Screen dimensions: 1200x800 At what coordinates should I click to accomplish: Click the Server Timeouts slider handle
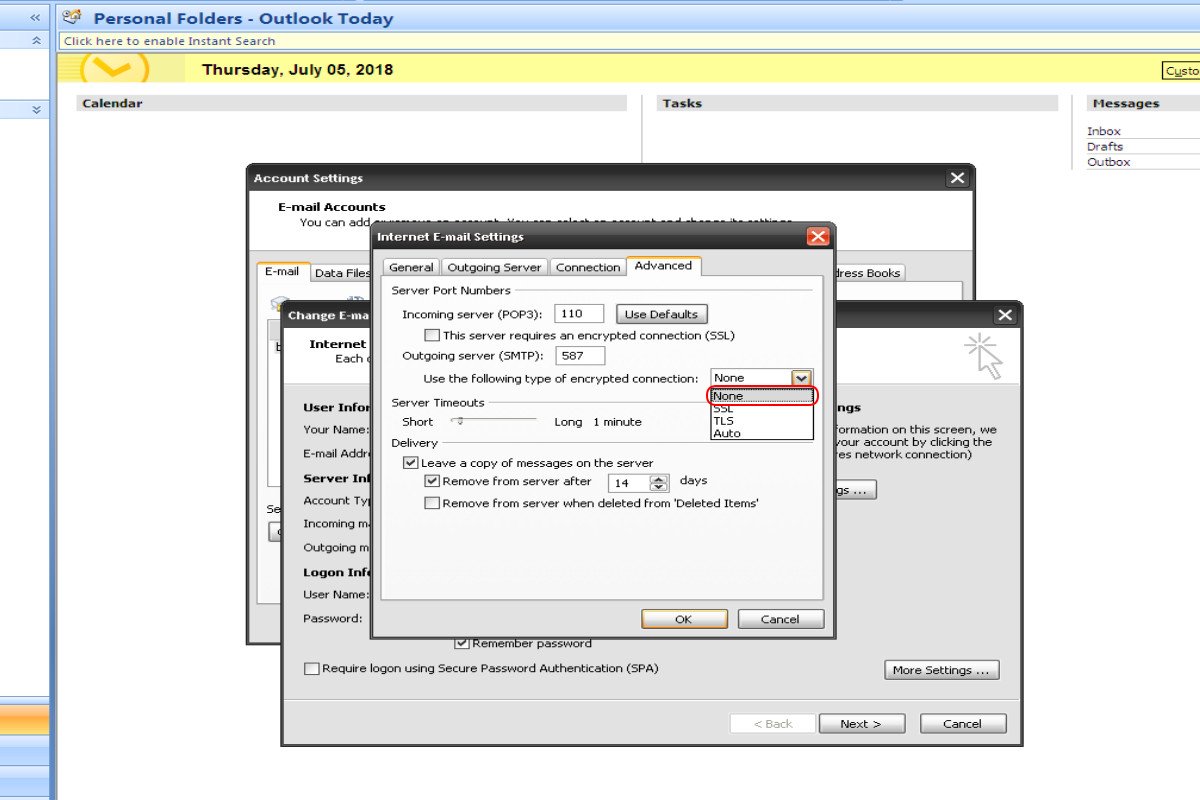[458, 421]
